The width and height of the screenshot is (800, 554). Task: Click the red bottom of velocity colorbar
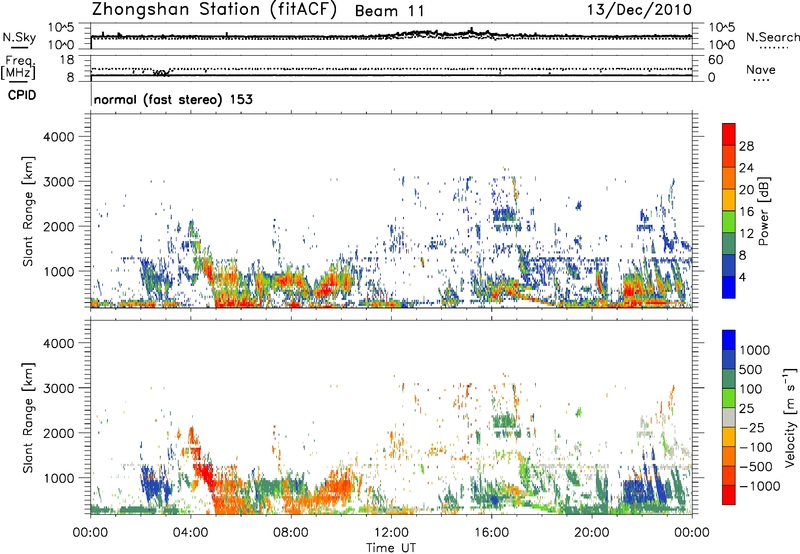(729, 495)
